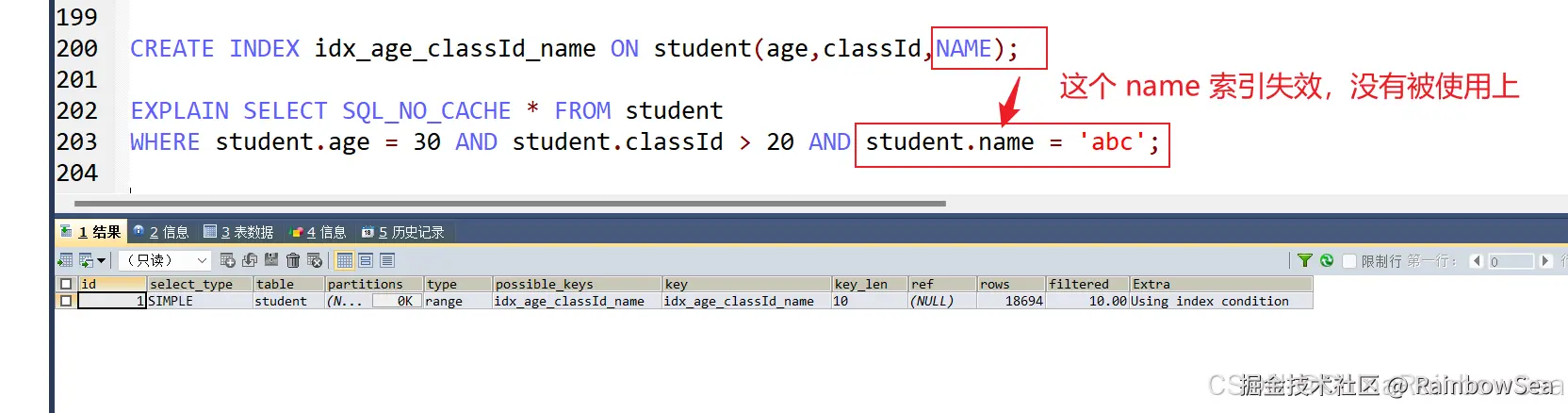Click the save changes floppy icon
This screenshot has width=1568, height=413.
click(271, 260)
